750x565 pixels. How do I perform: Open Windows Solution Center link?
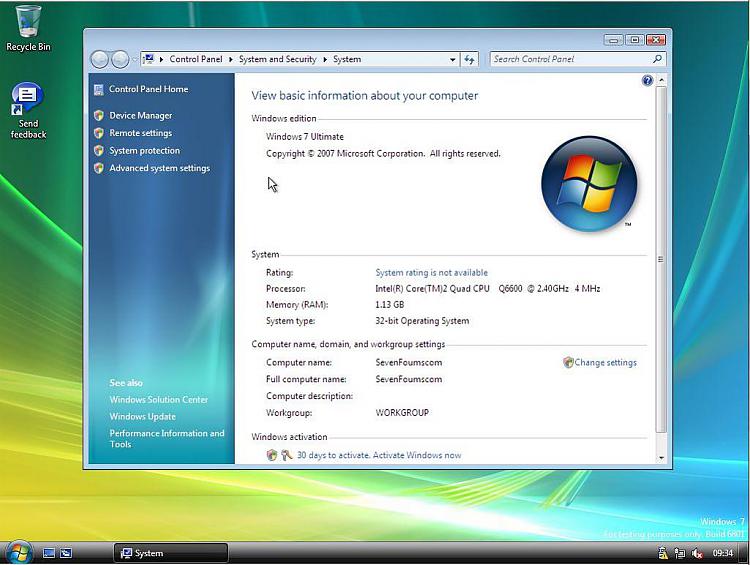(x=159, y=399)
